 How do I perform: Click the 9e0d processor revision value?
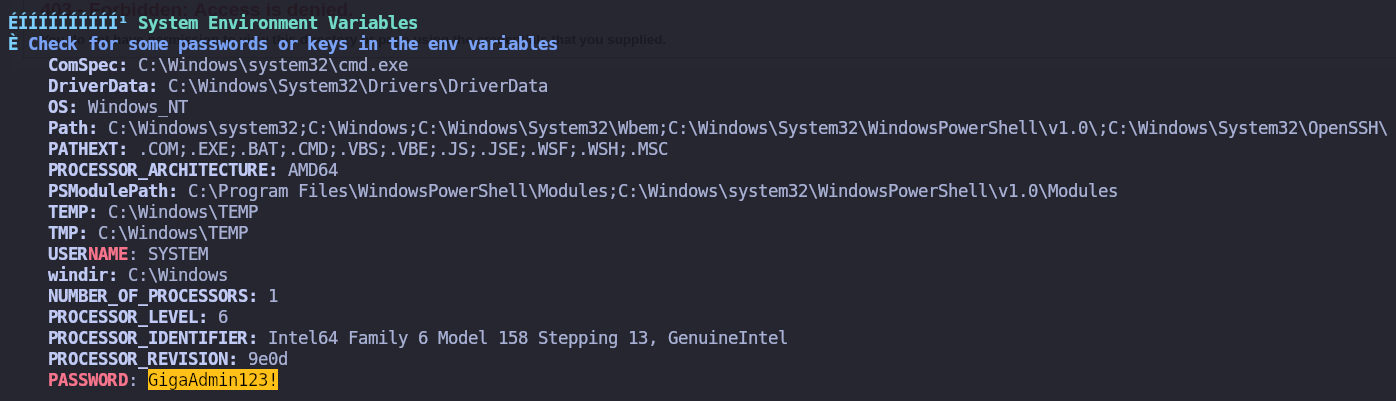(x=267, y=359)
